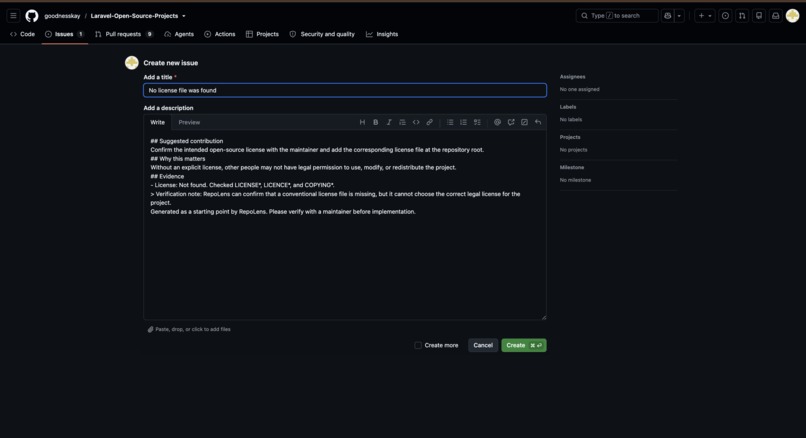The image size is (806, 438).
Task: Open the Projects tab
Action: (x=262, y=34)
